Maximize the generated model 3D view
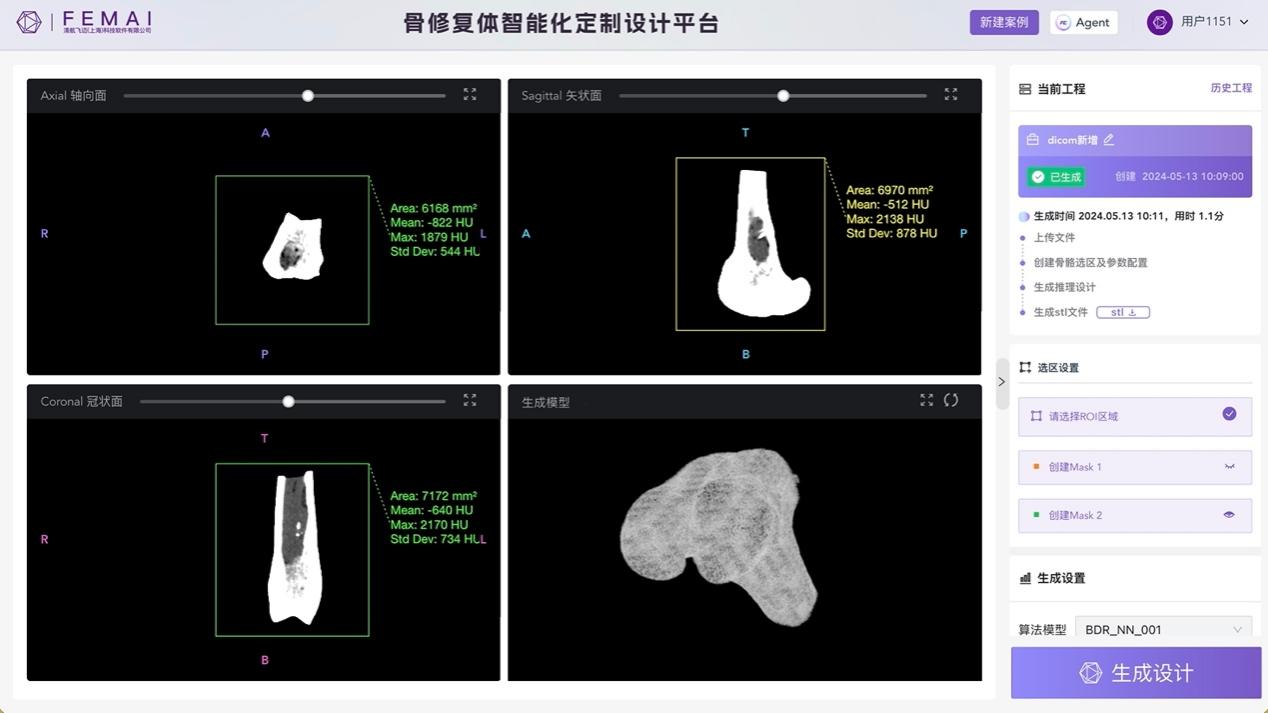The image size is (1268, 713). (927, 400)
